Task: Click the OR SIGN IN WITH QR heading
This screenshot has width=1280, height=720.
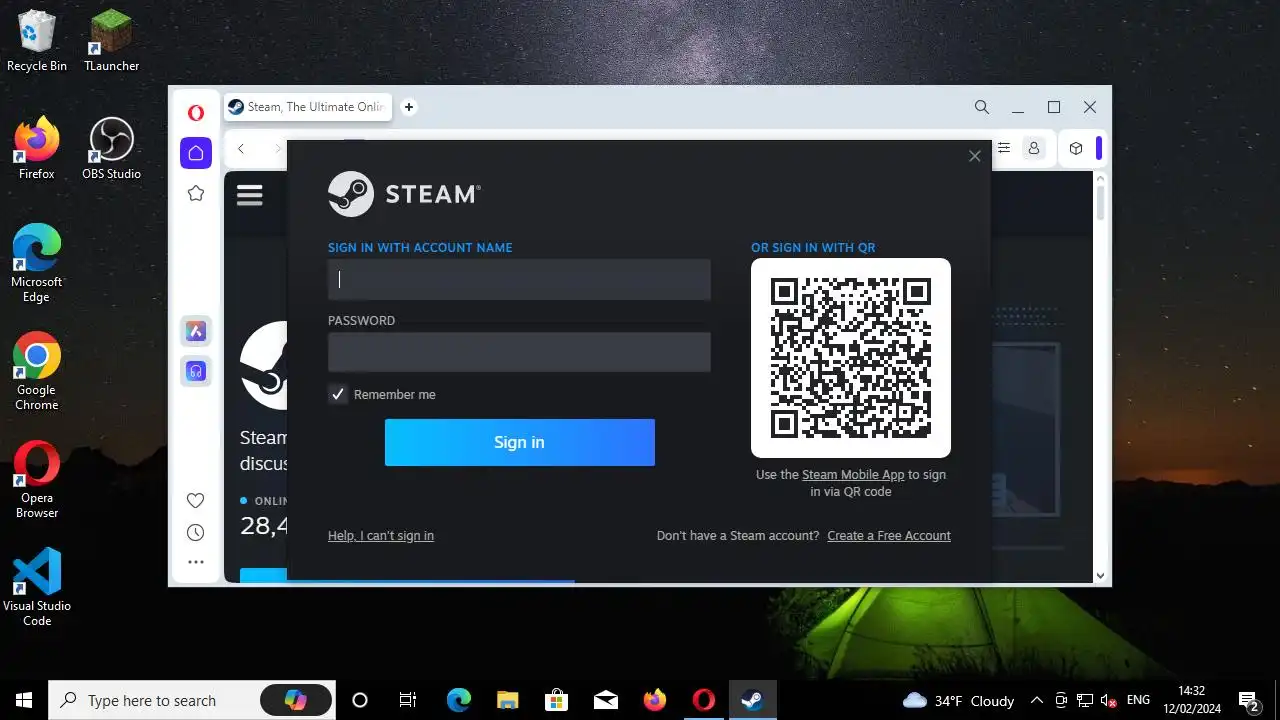Action: click(x=813, y=248)
